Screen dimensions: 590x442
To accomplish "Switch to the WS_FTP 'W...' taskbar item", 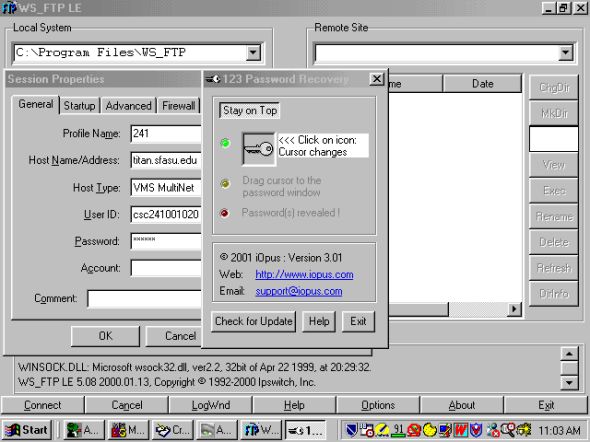I will [x=261, y=430].
